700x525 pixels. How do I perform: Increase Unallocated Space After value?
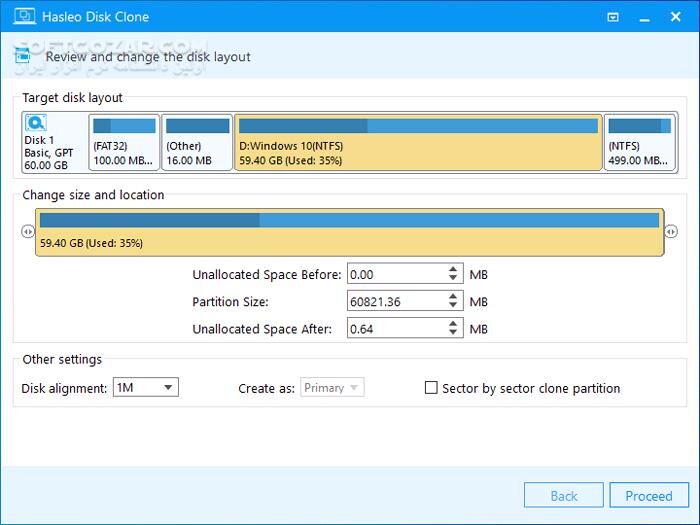[454, 323]
